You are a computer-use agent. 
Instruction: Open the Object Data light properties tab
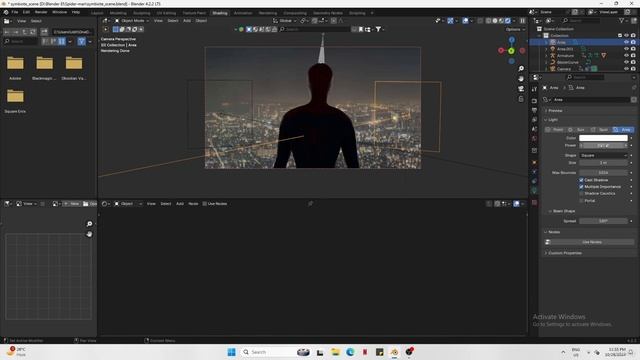[x=534, y=191]
